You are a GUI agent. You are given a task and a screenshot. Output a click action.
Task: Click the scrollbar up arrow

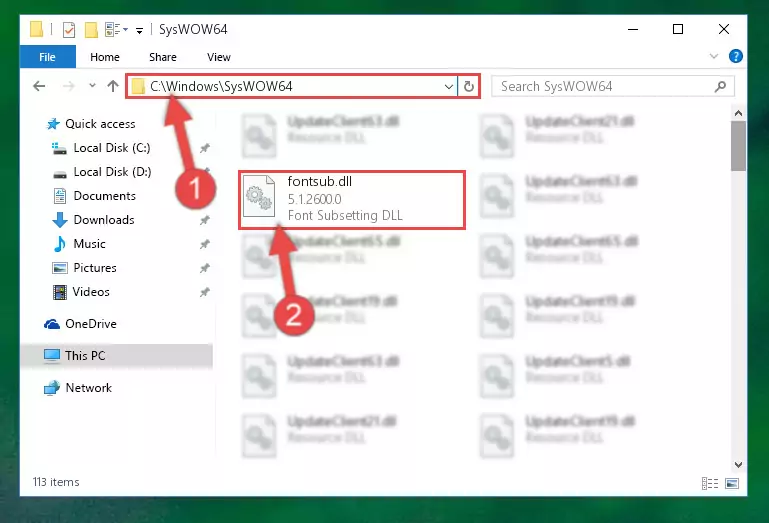pyautogui.click(x=738, y=113)
